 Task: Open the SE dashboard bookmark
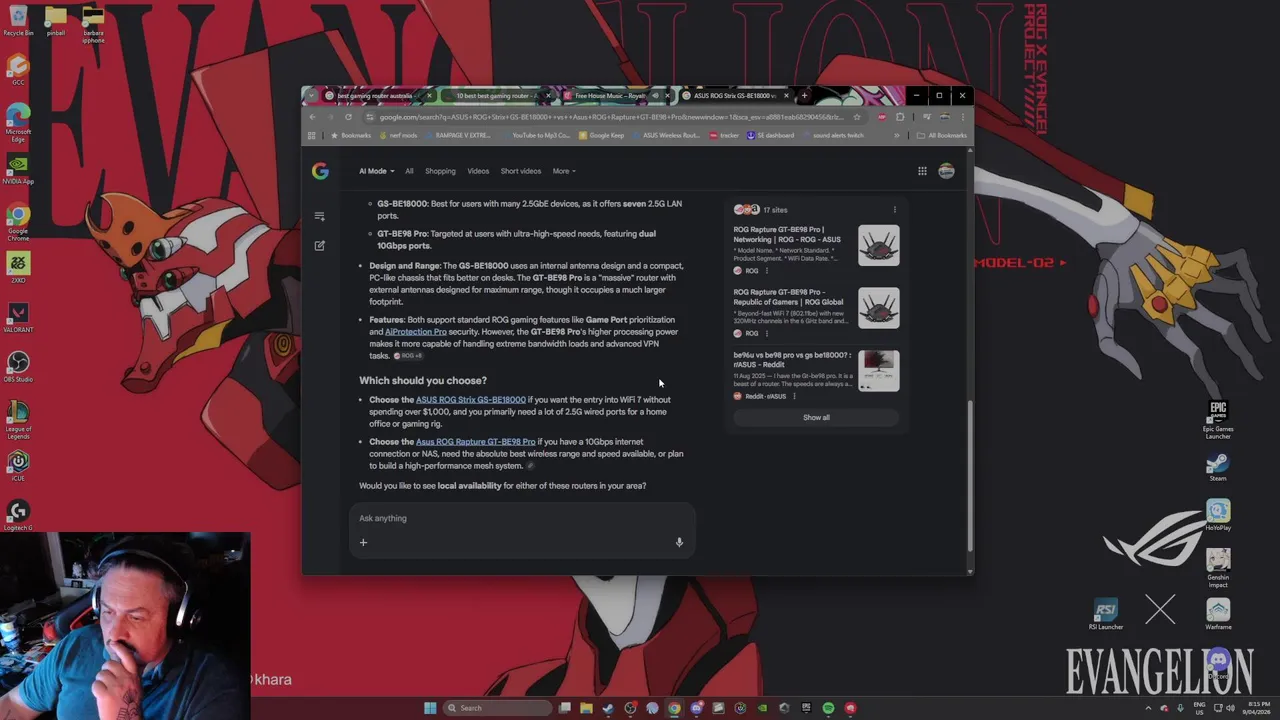pos(770,135)
